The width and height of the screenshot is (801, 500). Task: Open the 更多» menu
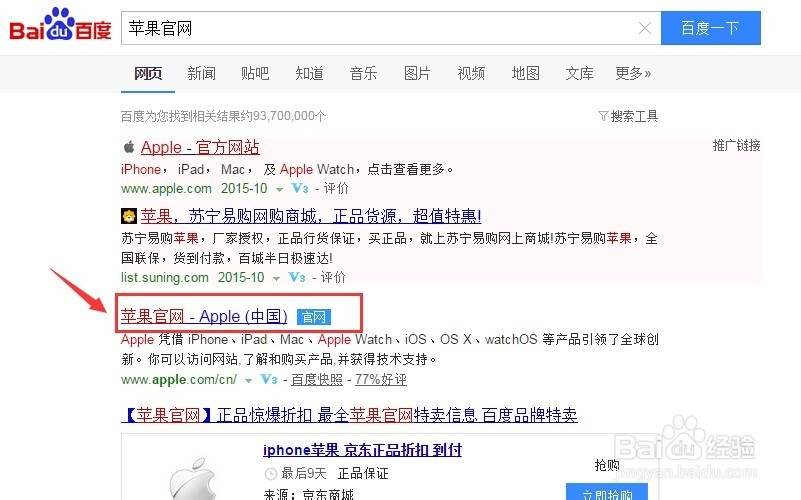pos(633,74)
